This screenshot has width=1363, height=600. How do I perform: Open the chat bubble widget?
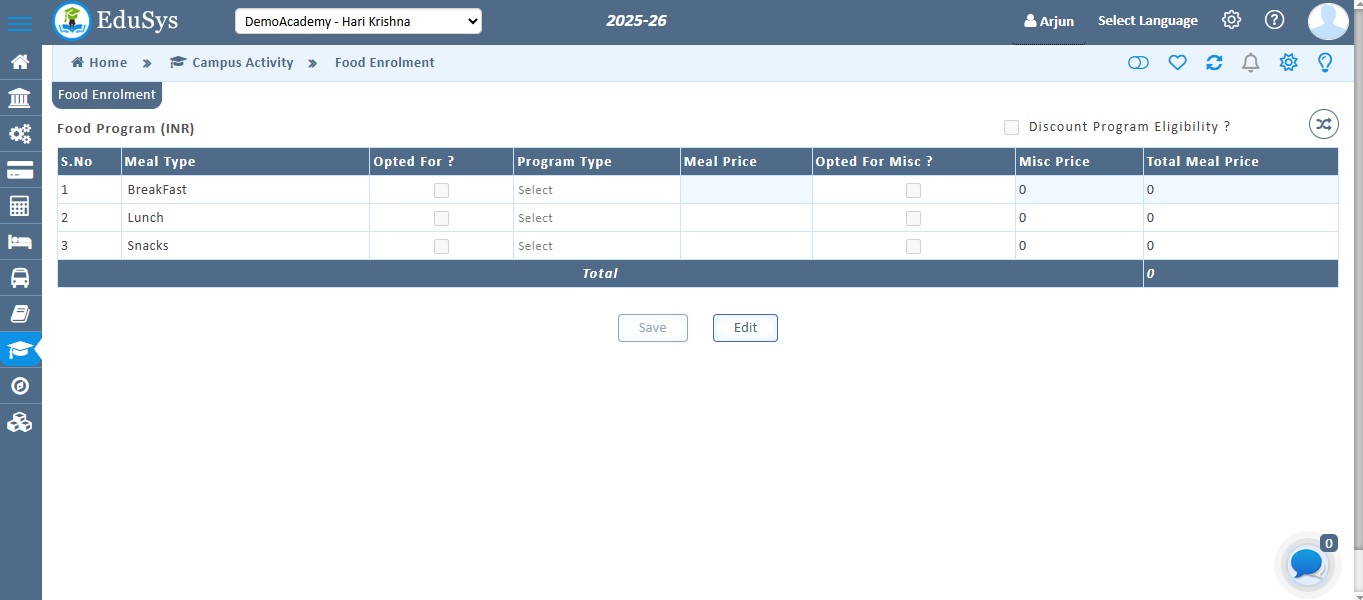coord(1307,565)
